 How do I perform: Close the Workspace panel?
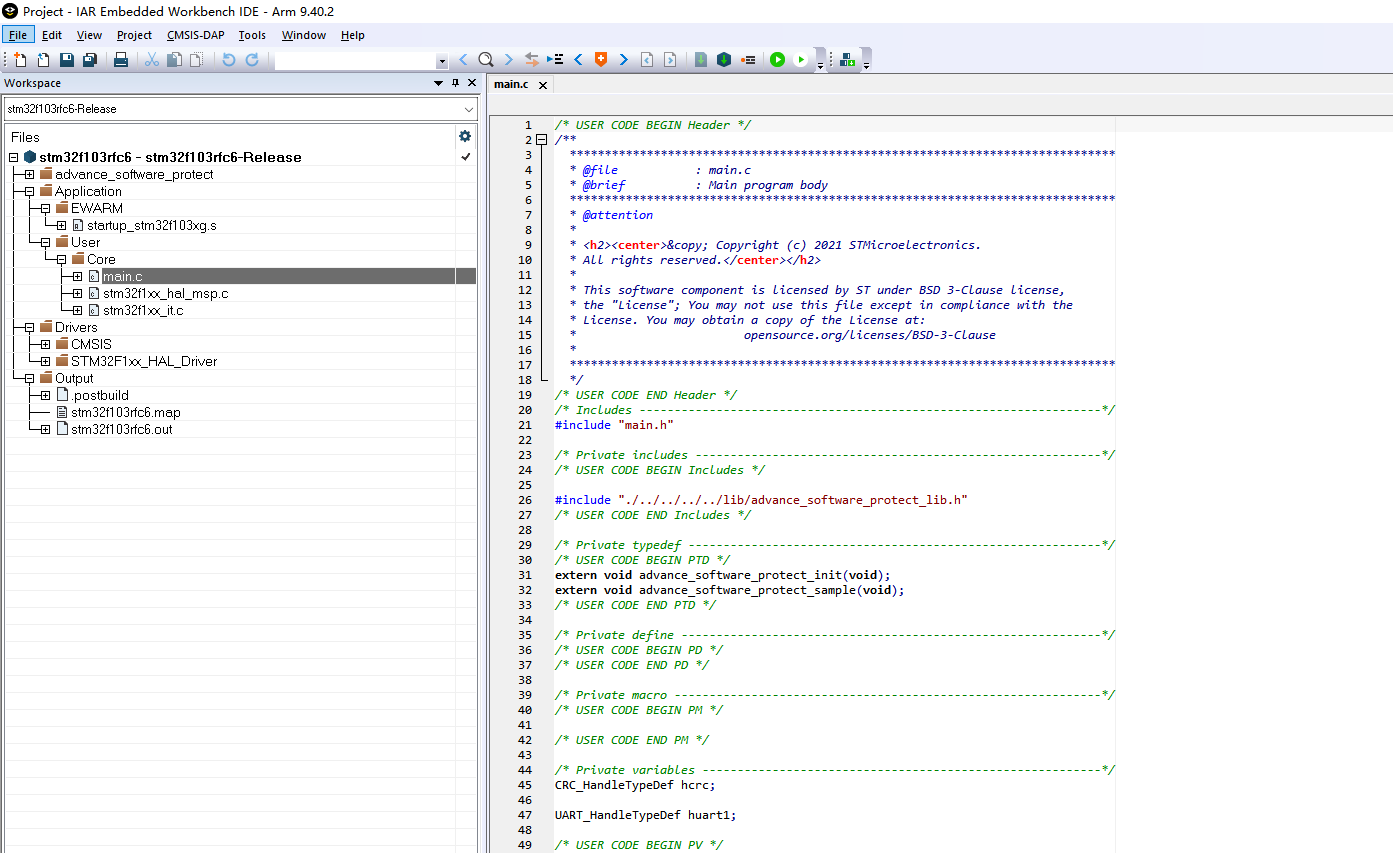point(471,83)
